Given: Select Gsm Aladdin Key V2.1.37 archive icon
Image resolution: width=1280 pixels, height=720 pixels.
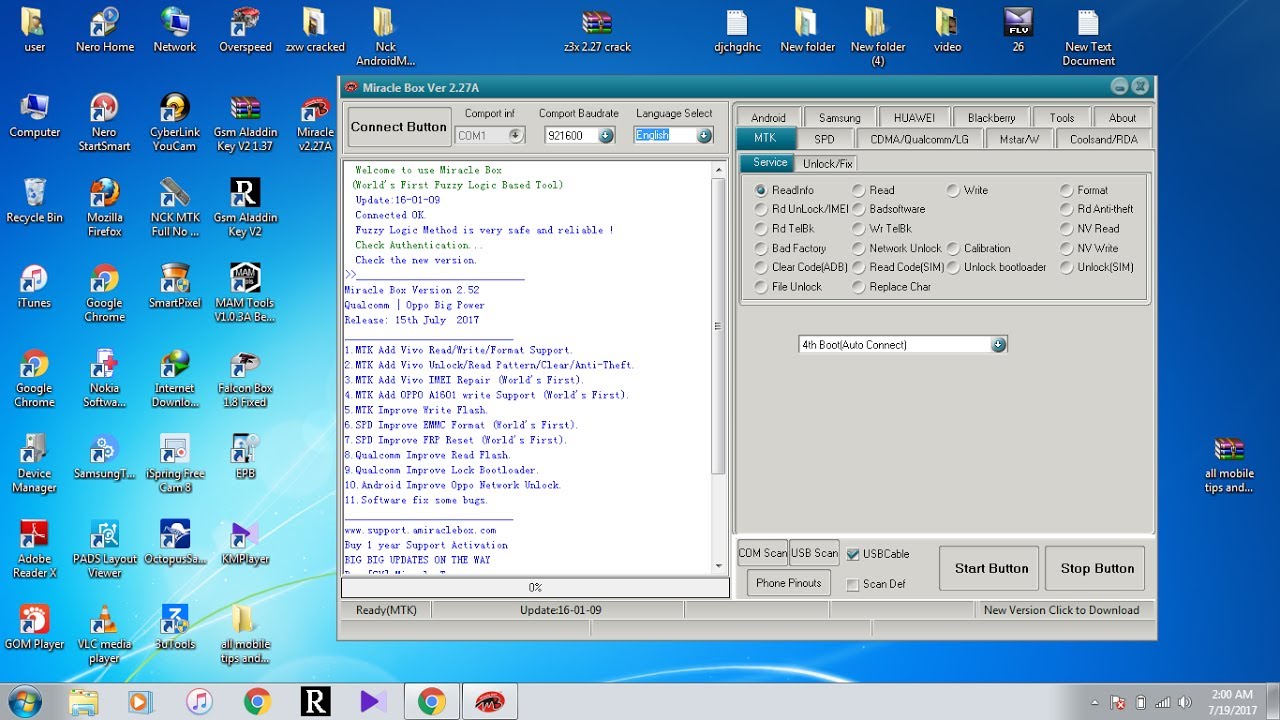Looking at the screenshot, I should pyautogui.click(x=245, y=123).
